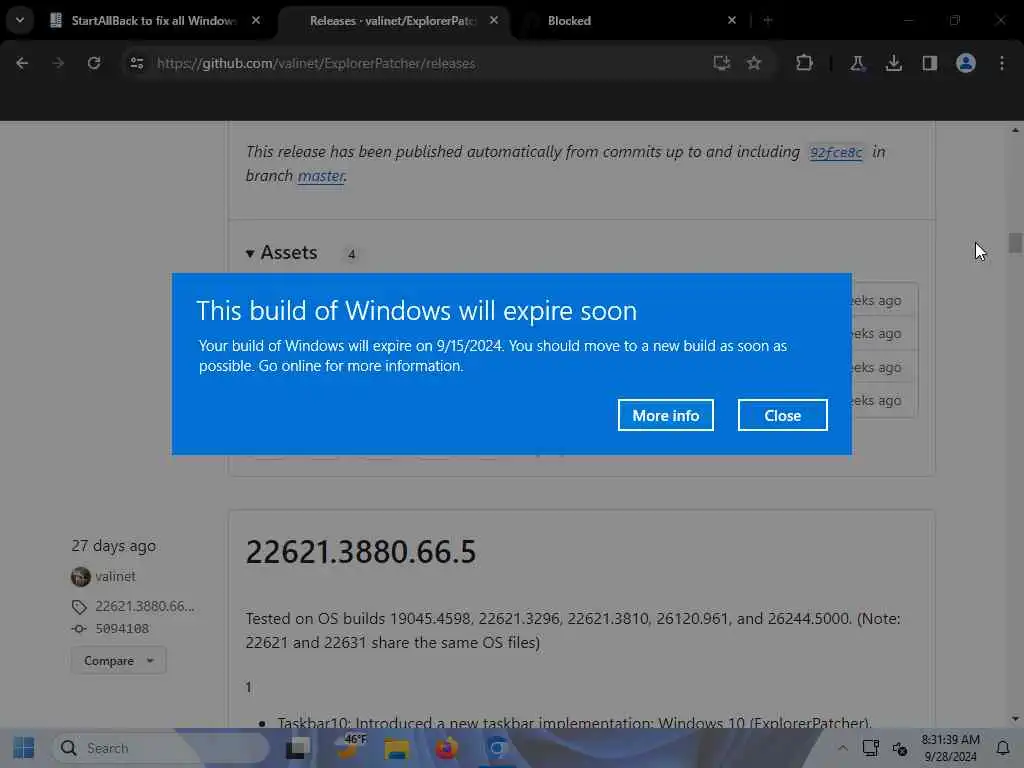The image size is (1024, 768).
Task: Open the tab search dropdown arrow
Action: pyautogui.click(x=20, y=20)
